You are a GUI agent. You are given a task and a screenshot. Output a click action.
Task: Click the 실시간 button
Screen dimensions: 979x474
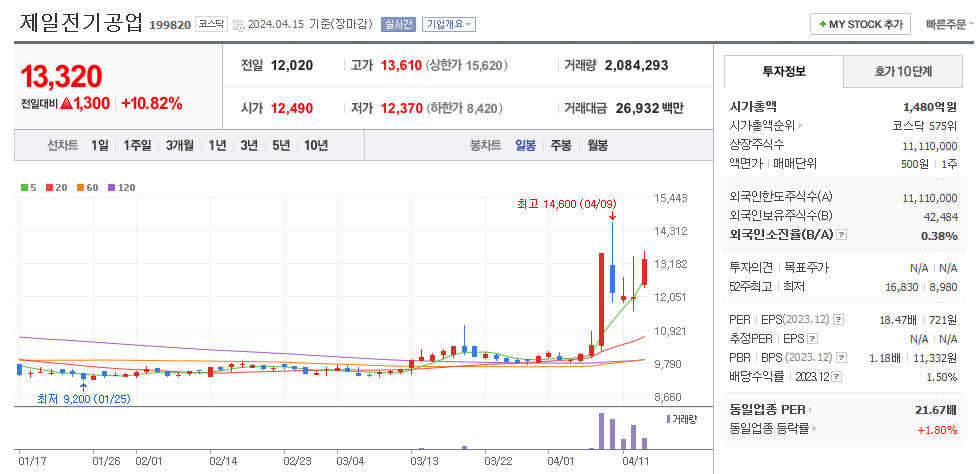coord(398,24)
